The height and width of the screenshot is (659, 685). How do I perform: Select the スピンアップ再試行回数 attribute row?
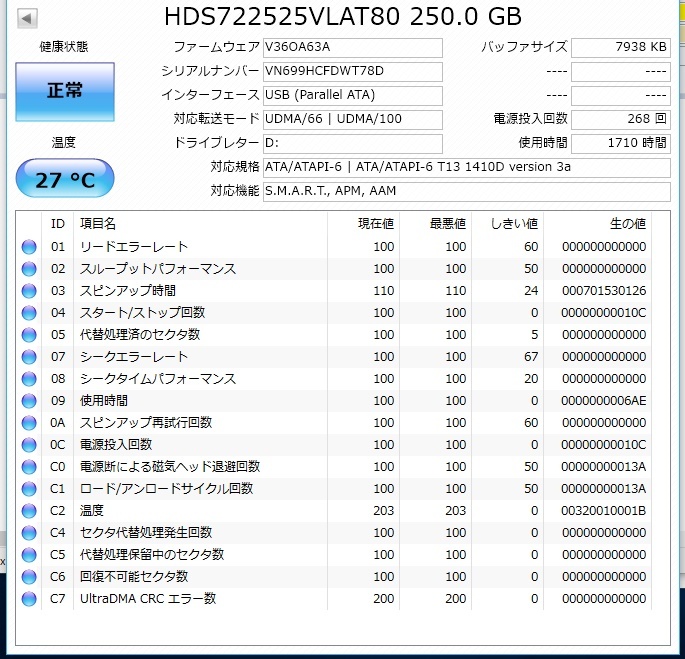[x=335, y=423]
